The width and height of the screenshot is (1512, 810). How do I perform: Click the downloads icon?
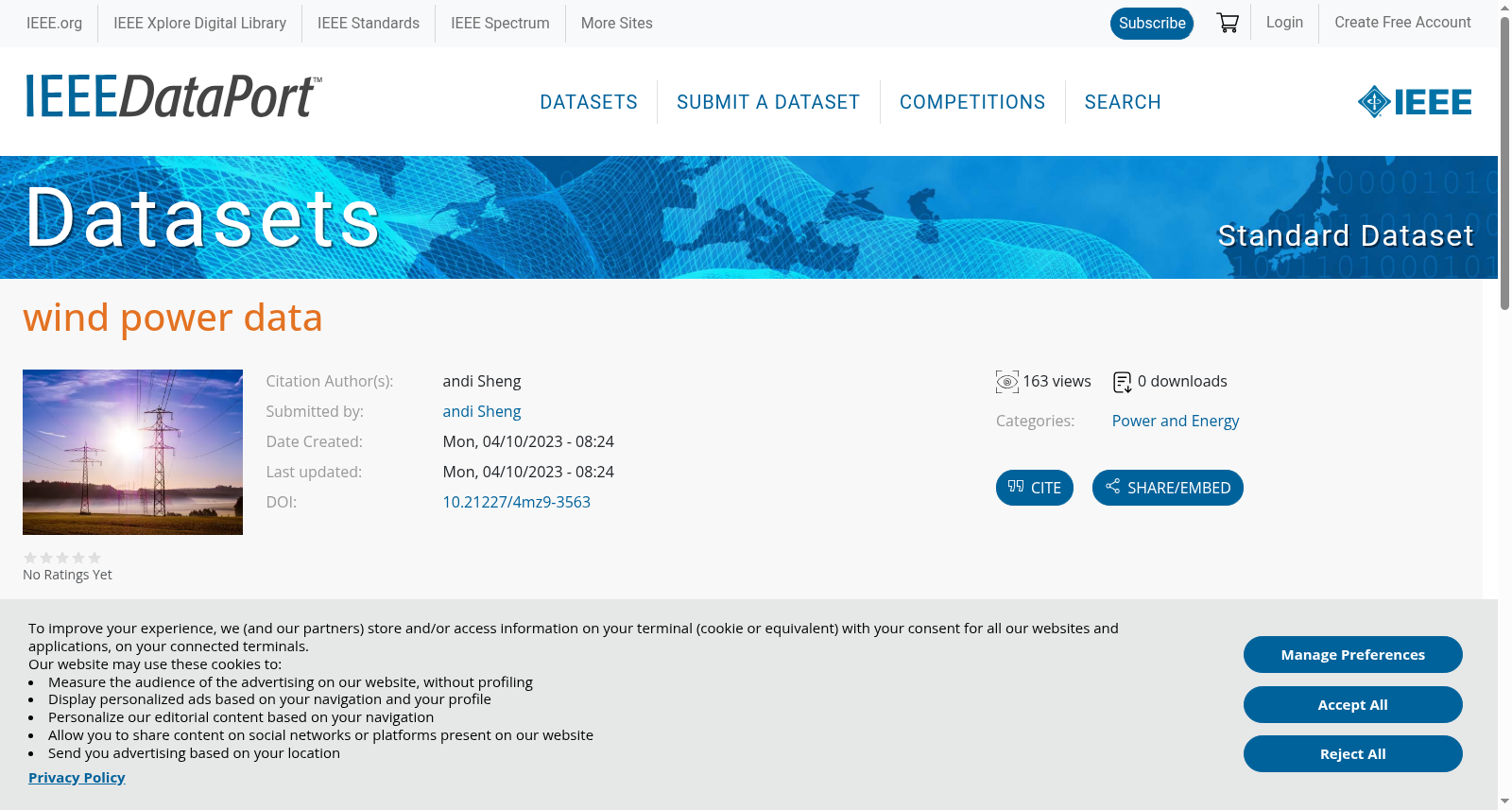tap(1123, 382)
